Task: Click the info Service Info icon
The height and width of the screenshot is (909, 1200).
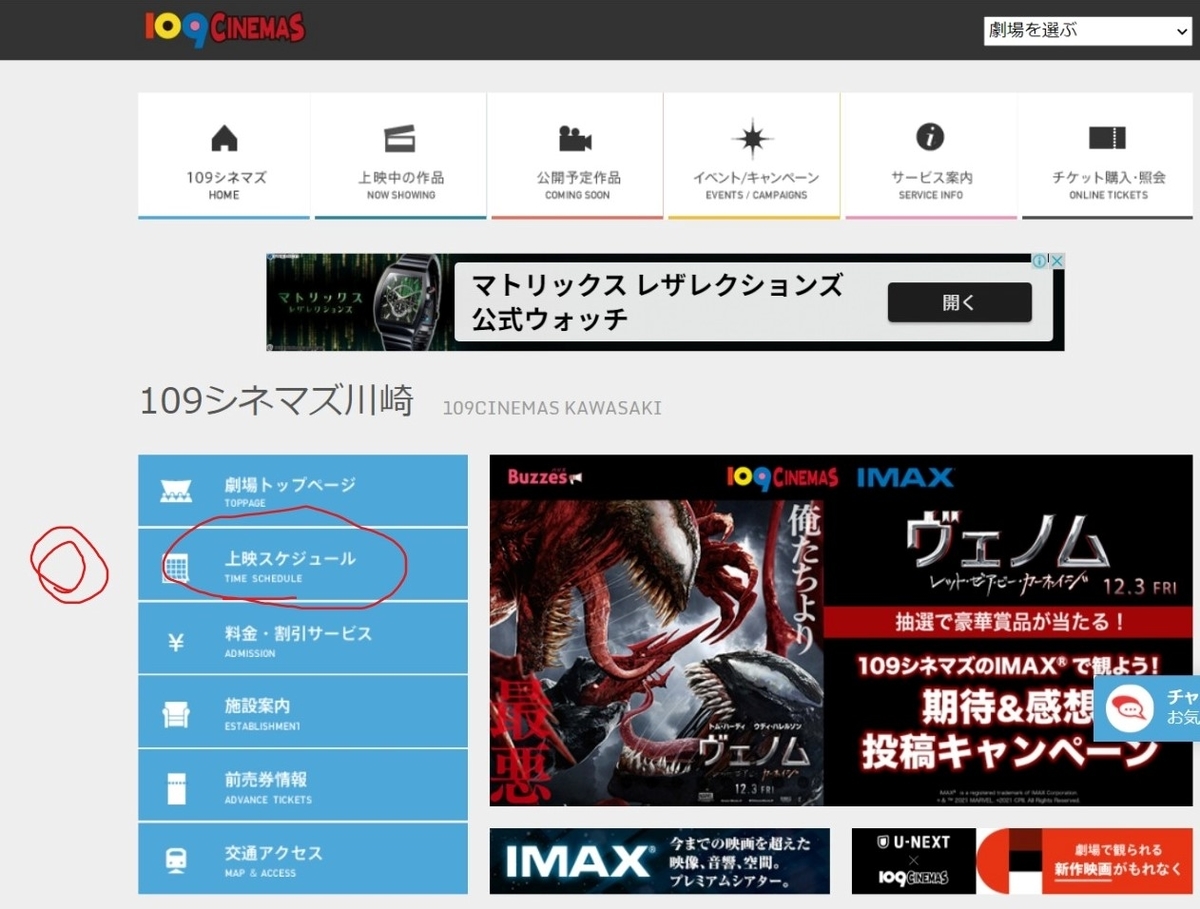Action: click(930, 137)
